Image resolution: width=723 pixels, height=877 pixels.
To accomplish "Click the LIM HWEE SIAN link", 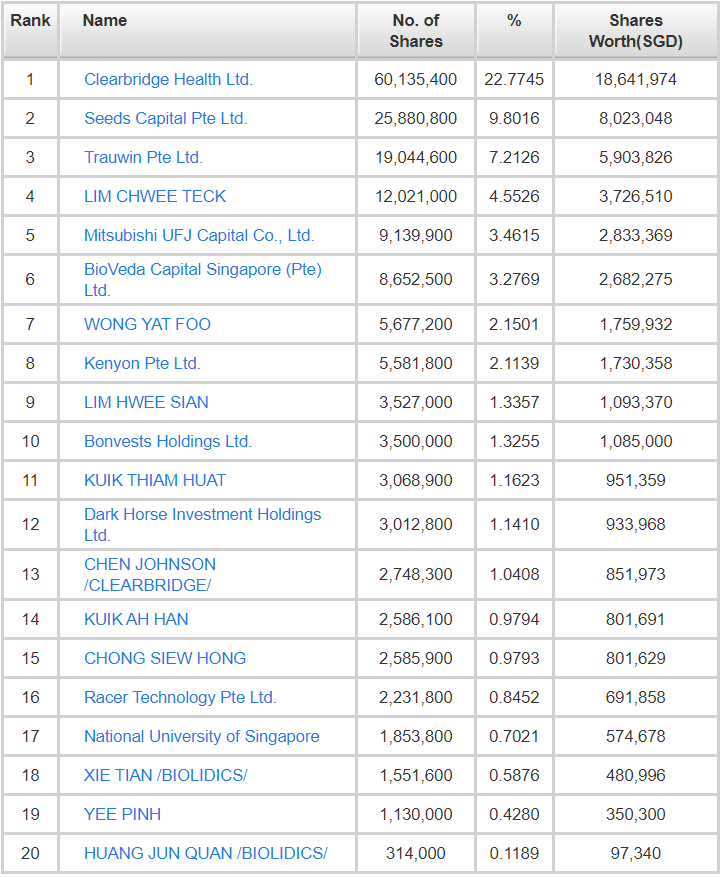I will [x=146, y=403].
